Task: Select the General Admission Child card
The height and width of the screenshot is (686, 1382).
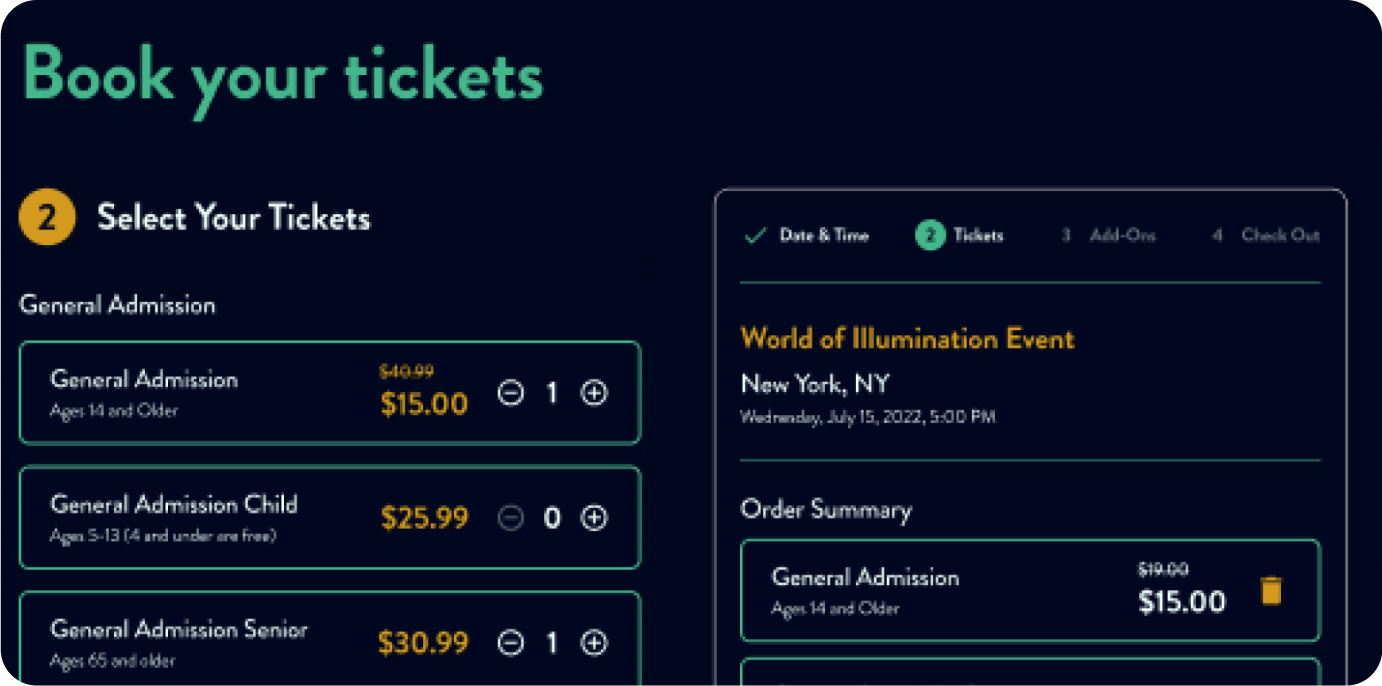Action: click(330, 518)
